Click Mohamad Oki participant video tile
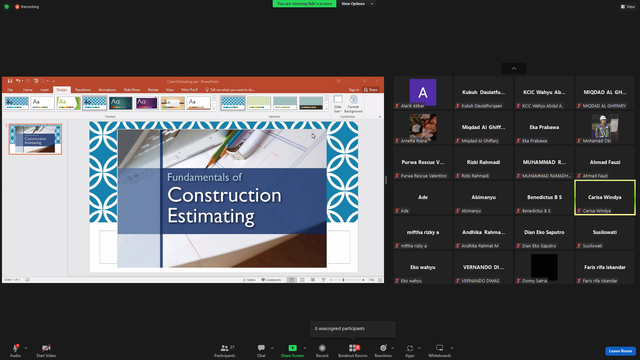Viewport: 640px width, 360px height. coord(605,128)
